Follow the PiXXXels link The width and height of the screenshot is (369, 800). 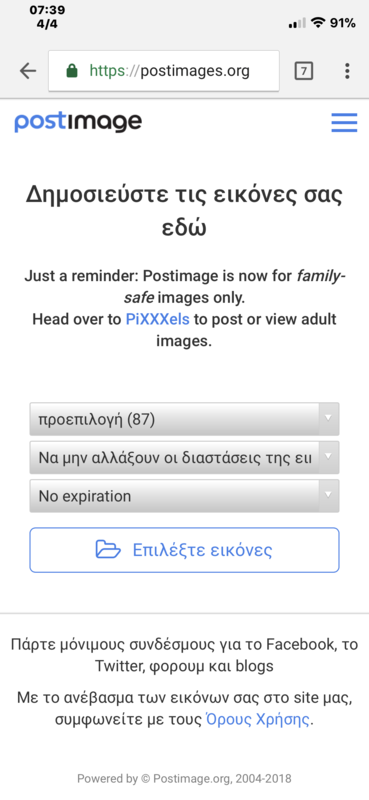(158, 319)
